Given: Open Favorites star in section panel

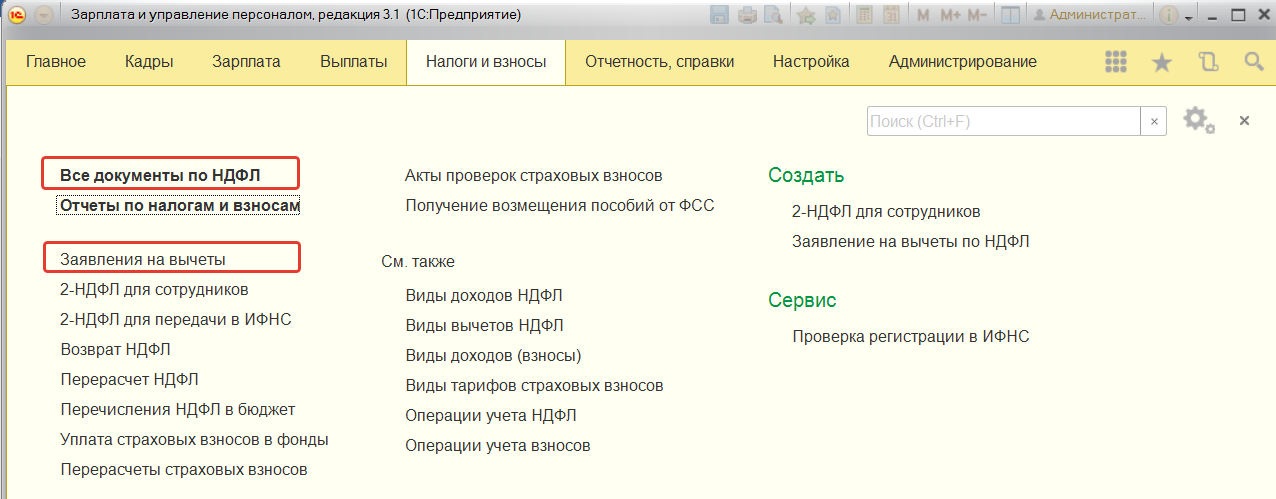Looking at the screenshot, I should pyautogui.click(x=1161, y=62).
